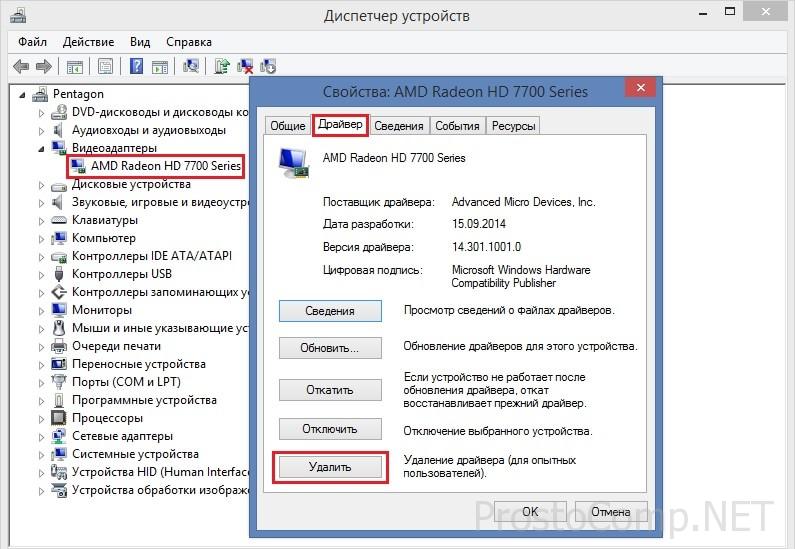Click the action pane toolbar icon

click(x=160, y=66)
